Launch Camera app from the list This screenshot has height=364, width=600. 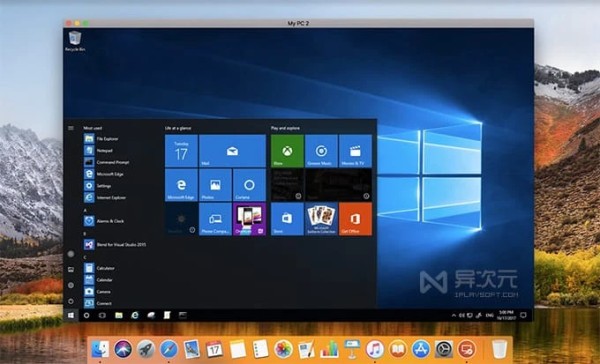pos(98,292)
